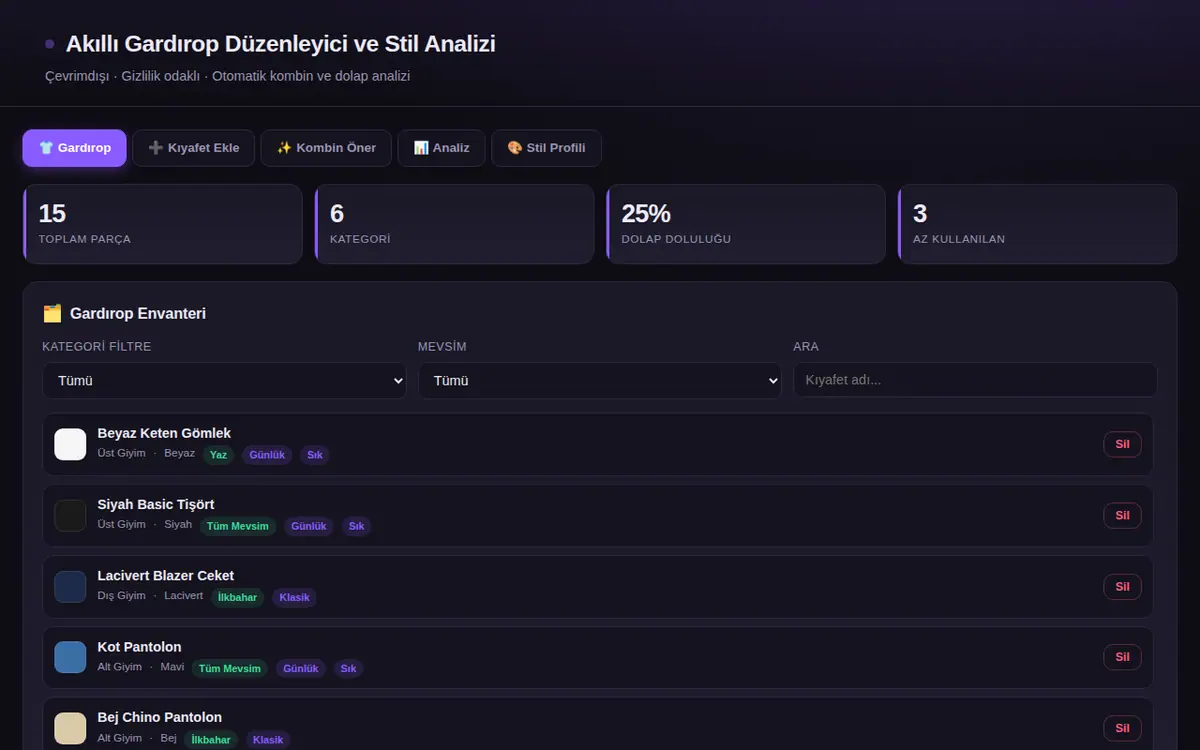Select the Stil Profili tab
The height and width of the screenshot is (750, 1200).
coord(546,148)
